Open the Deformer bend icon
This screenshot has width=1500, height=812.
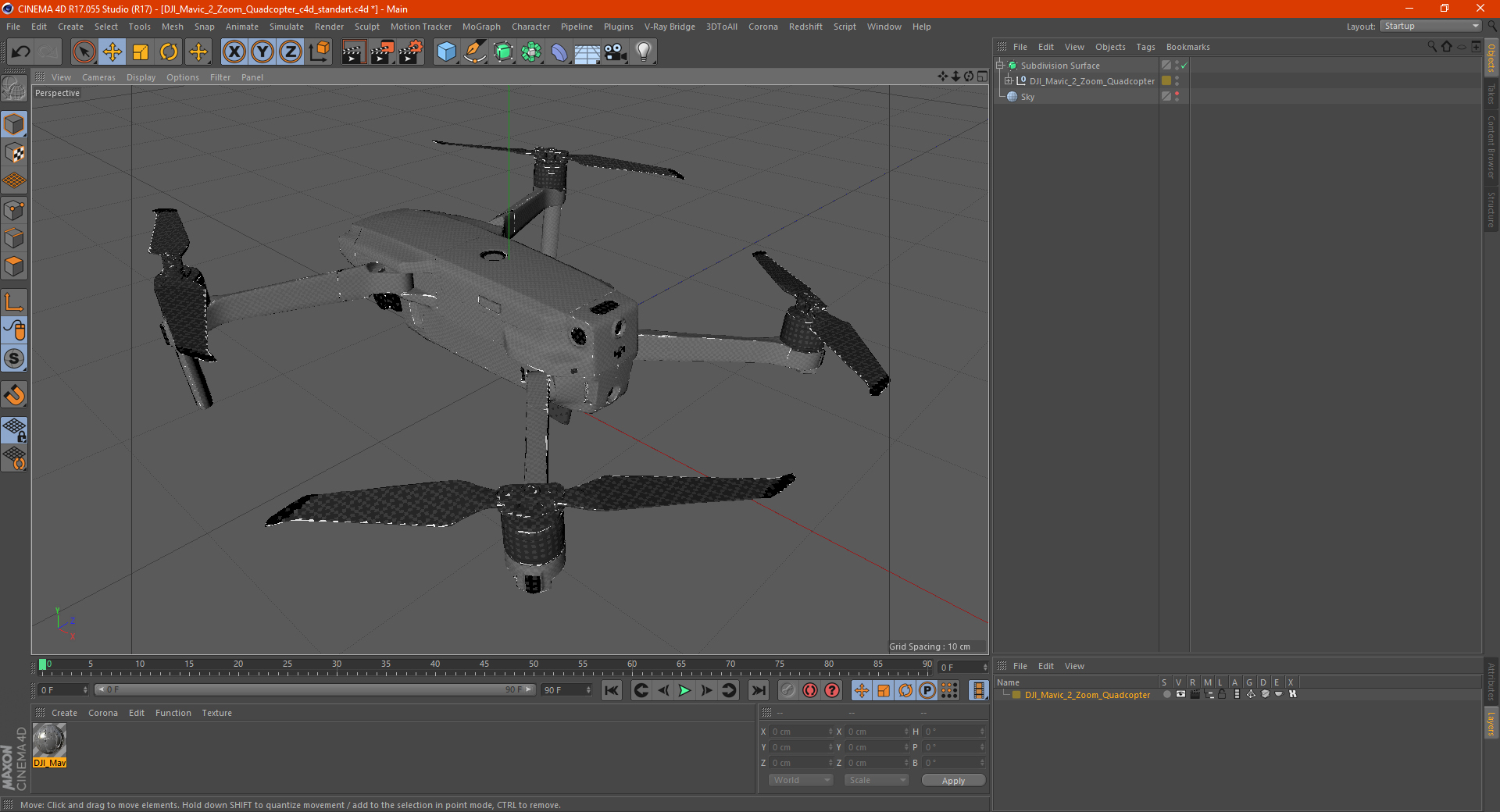coord(559,52)
